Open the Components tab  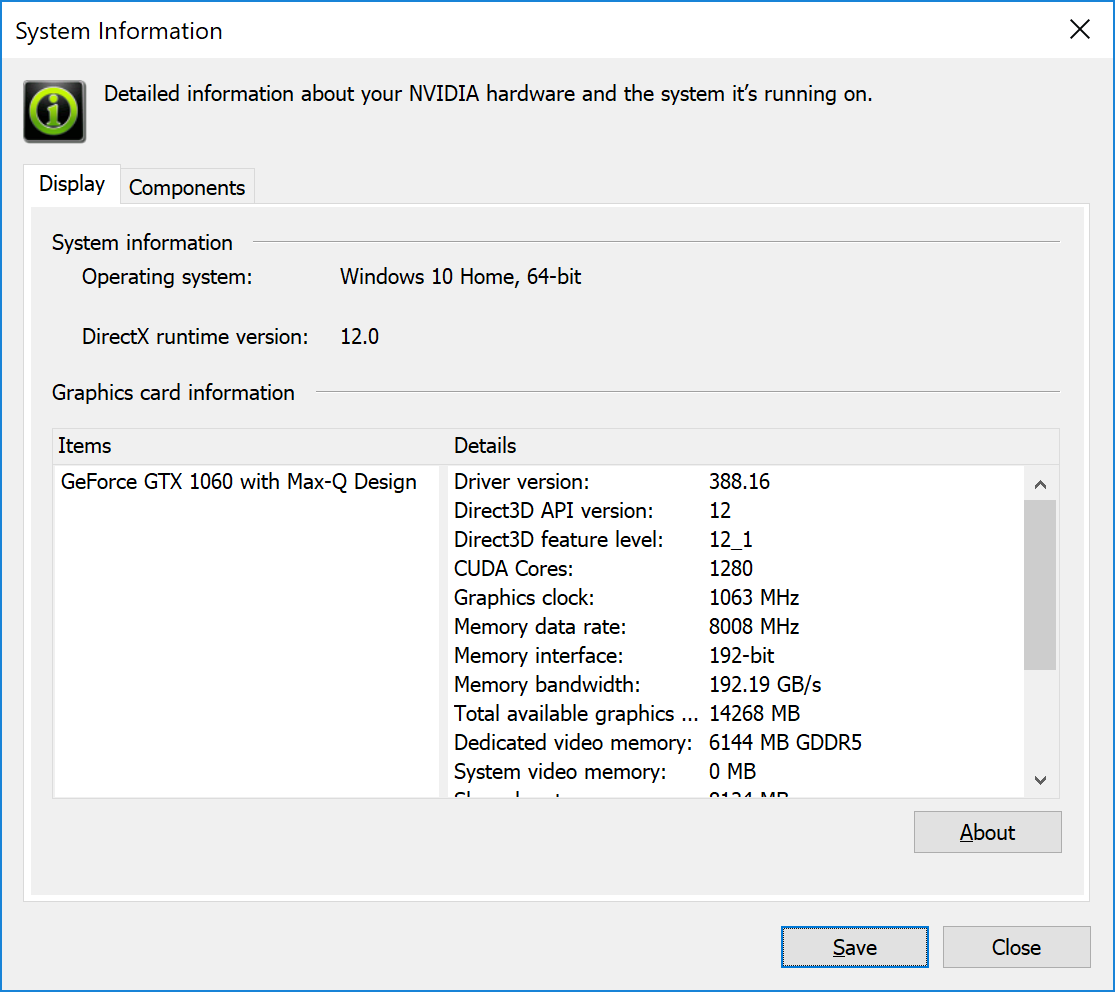187,187
